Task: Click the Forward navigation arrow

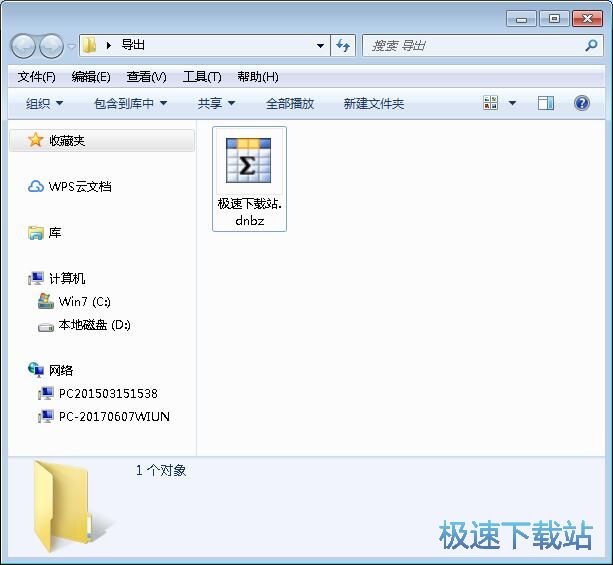Action: pyautogui.click(x=52, y=46)
